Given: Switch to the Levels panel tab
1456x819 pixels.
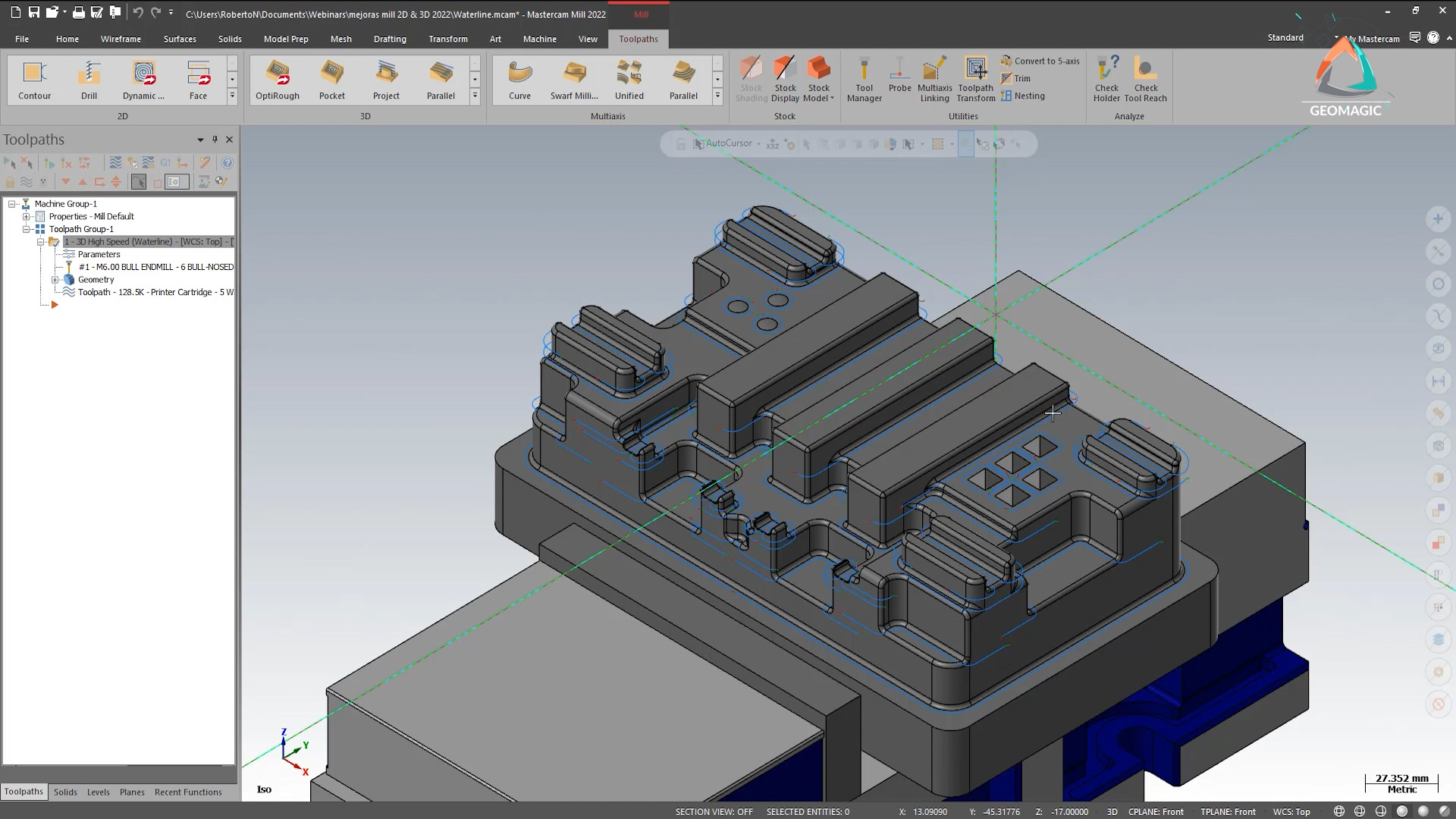Looking at the screenshot, I should point(98,792).
